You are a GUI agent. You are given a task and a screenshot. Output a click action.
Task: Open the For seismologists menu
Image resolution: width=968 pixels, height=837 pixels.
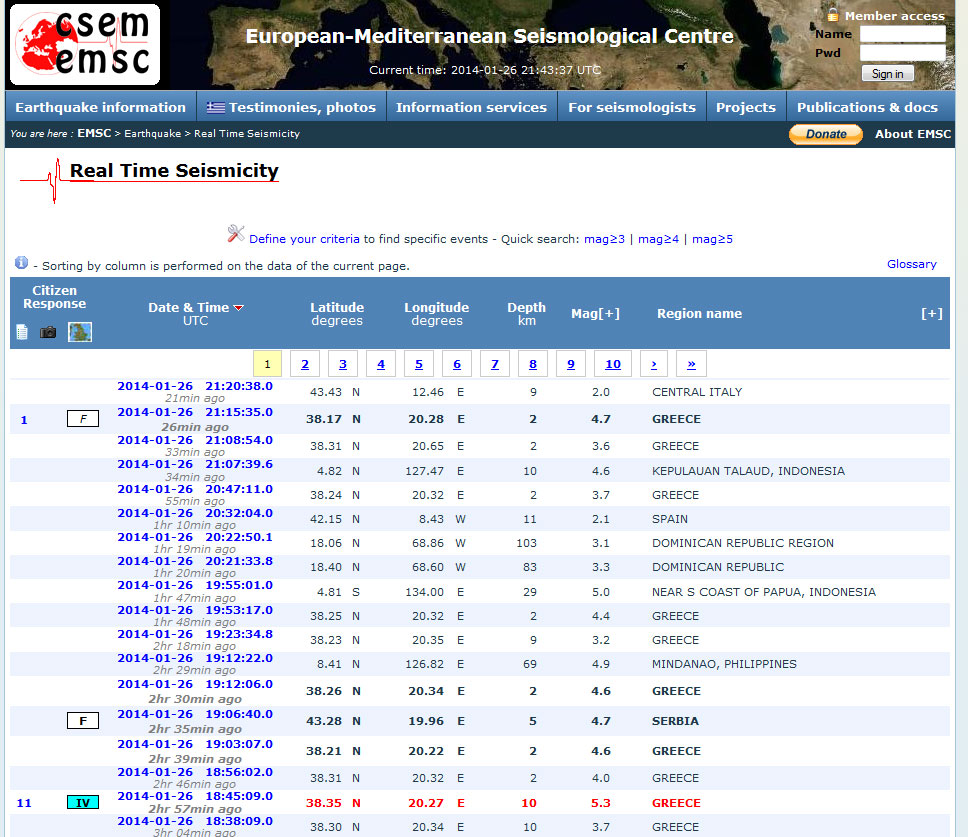pyautogui.click(x=631, y=107)
